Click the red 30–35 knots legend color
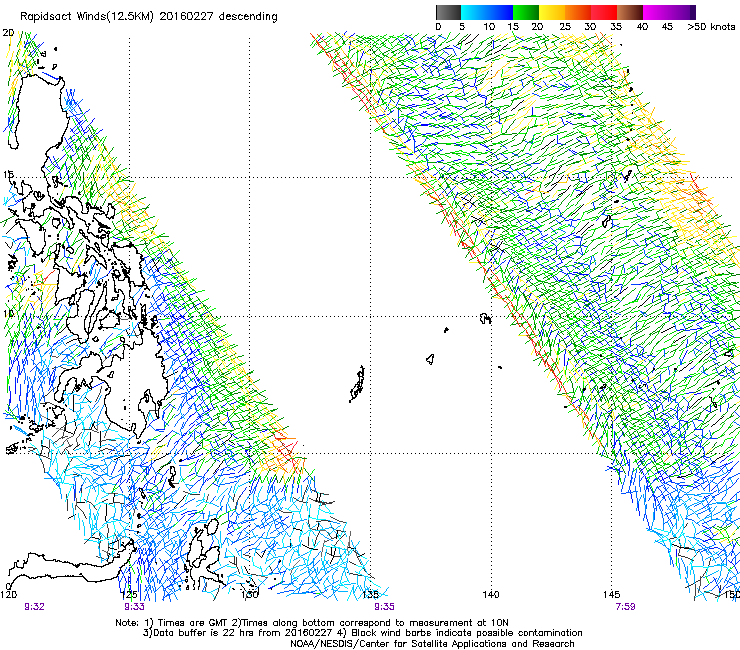Image resolution: width=740 pixels, height=650 pixels. tap(604, 12)
